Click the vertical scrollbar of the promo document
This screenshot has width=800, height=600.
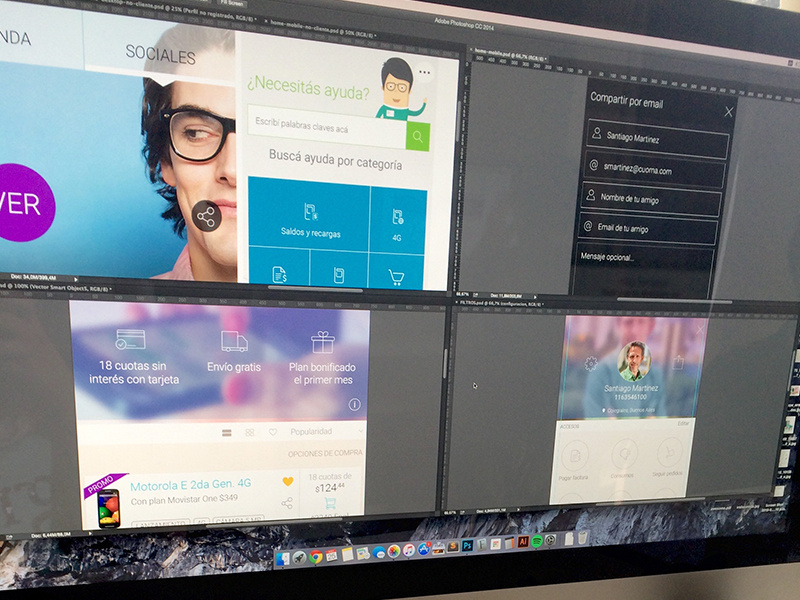(444, 363)
